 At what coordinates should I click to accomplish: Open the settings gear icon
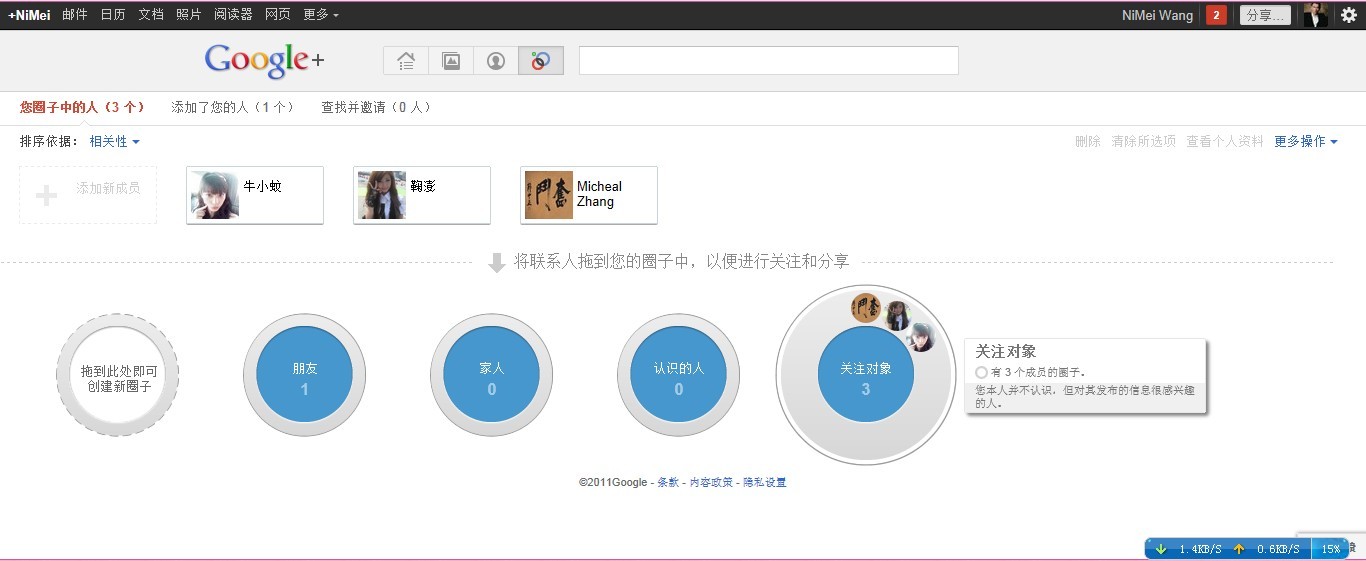1349,15
